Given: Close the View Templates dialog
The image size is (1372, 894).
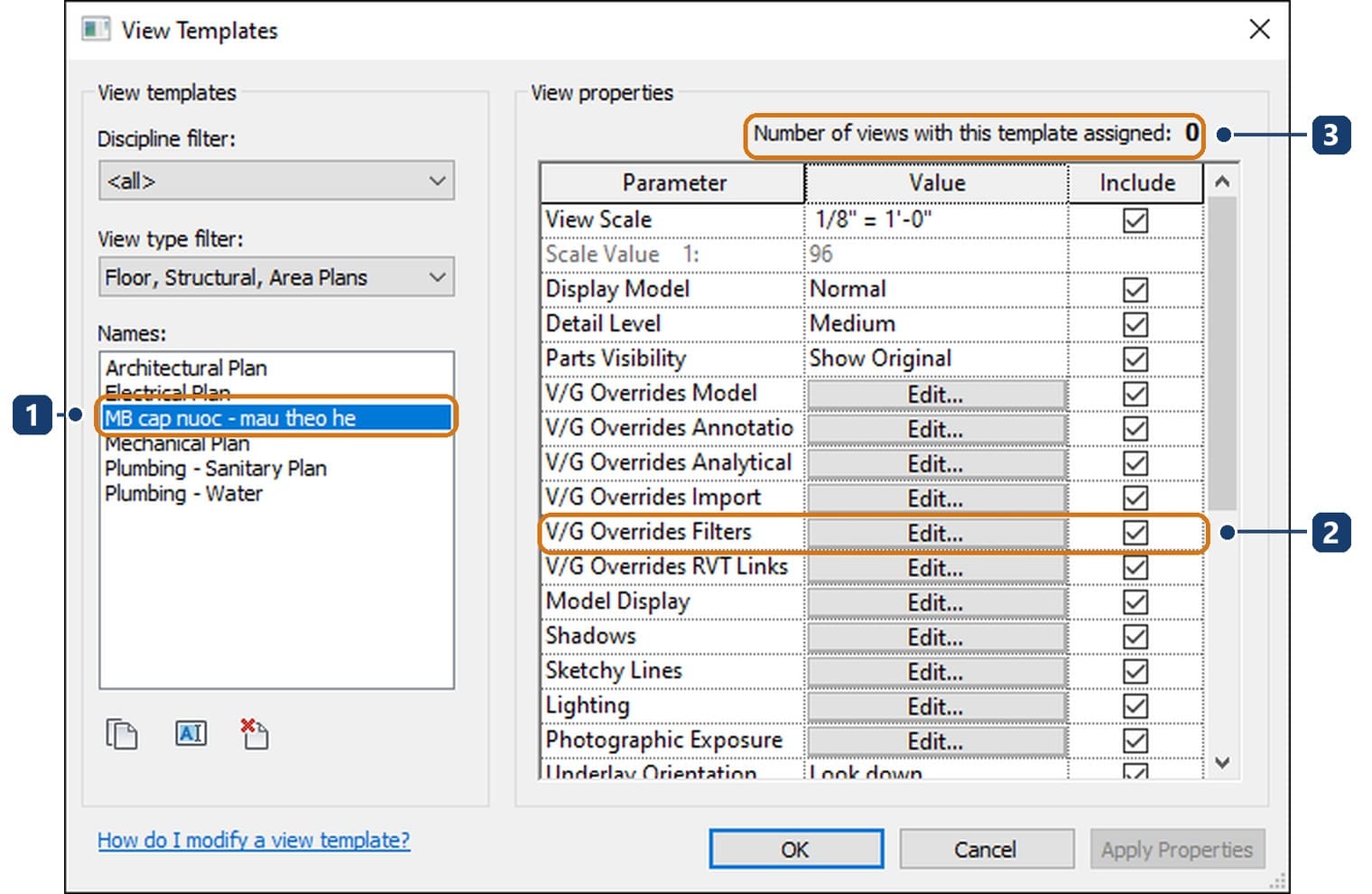Looking at the screenshot, I should (1259, 29).
